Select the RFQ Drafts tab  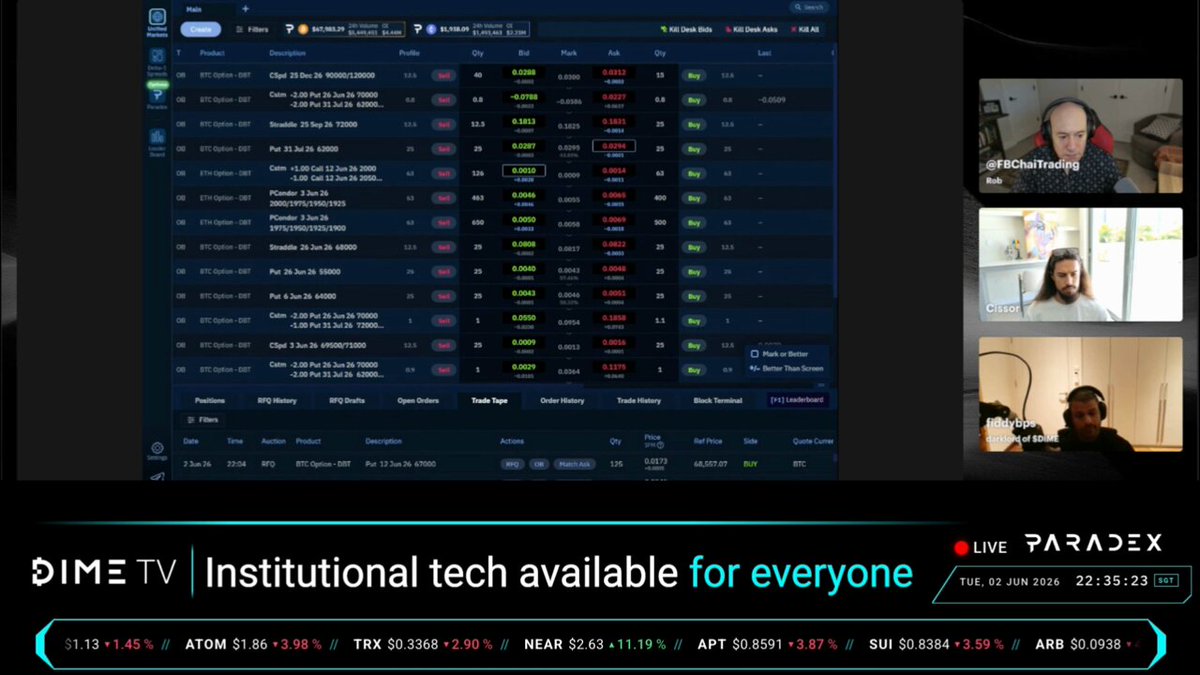click(x=347, y=400)
